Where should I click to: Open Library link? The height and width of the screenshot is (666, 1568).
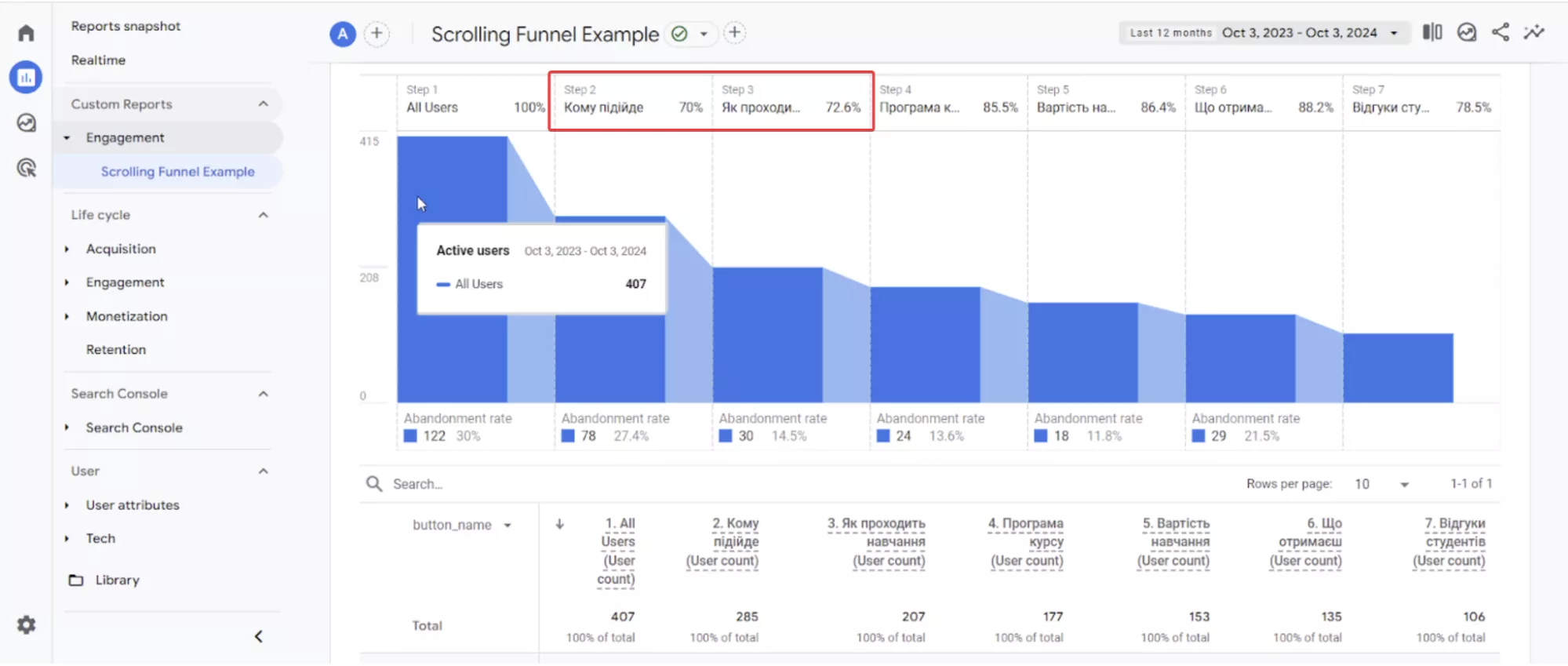coord(117,580)
